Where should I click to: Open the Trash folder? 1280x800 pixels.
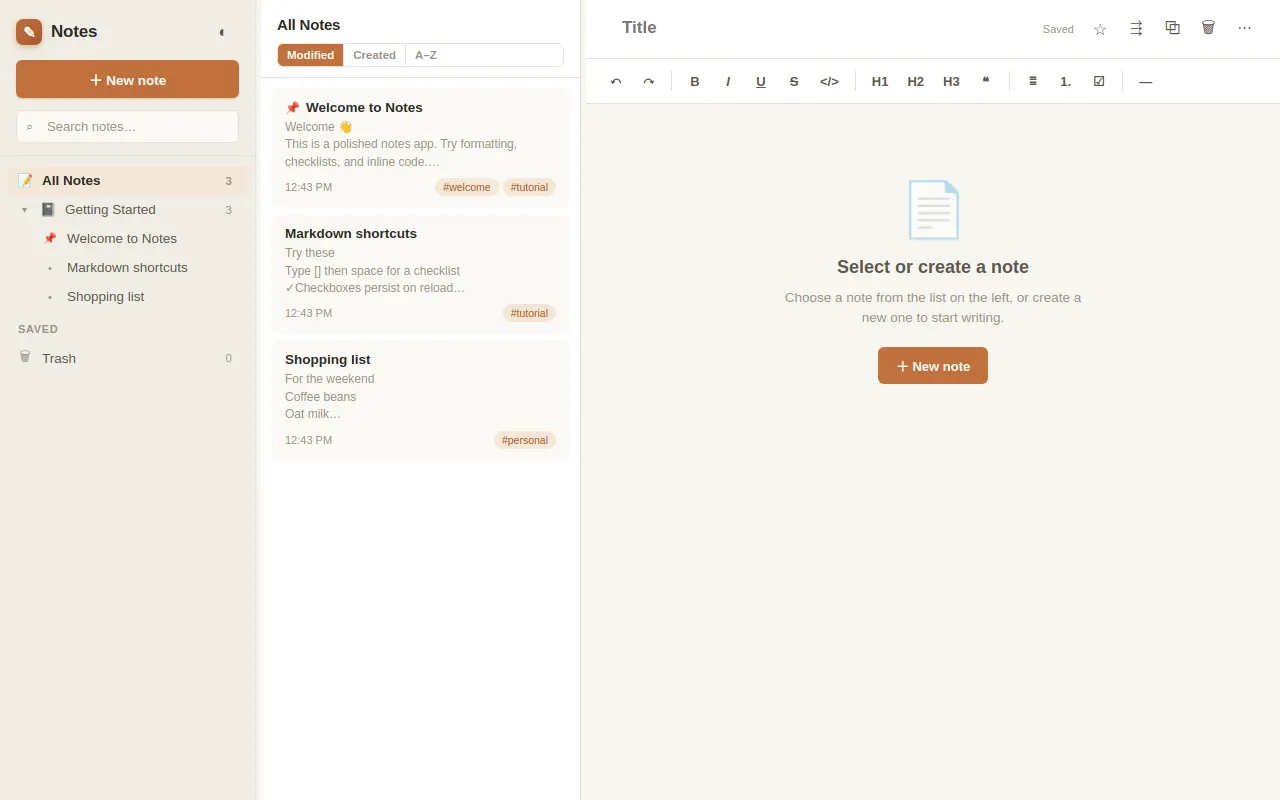(x=127, y=358)
